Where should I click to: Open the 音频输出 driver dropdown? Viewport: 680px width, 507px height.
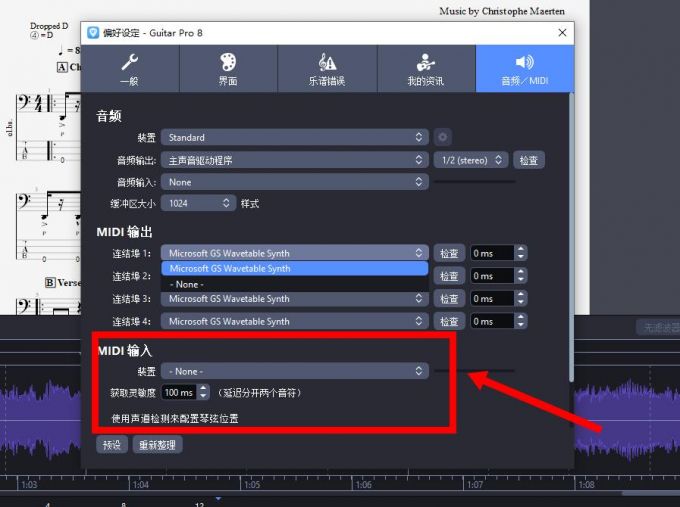295,160
